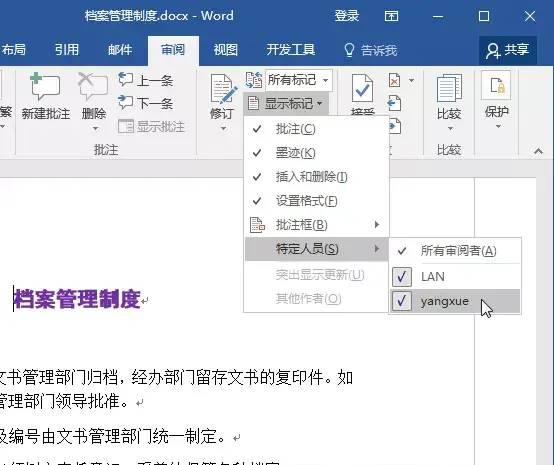This screenshot has height=465, width=554.
Task: Uncheck reviewer yangxue checkbox
Action: click(x=402, y=301)
